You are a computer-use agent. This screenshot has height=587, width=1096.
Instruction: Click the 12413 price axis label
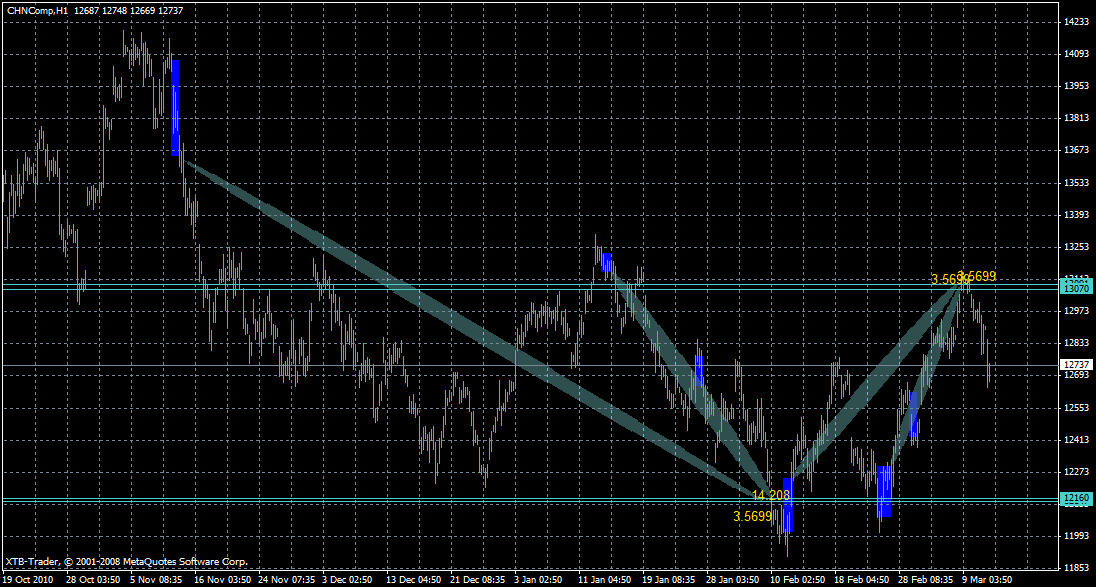1076,439
